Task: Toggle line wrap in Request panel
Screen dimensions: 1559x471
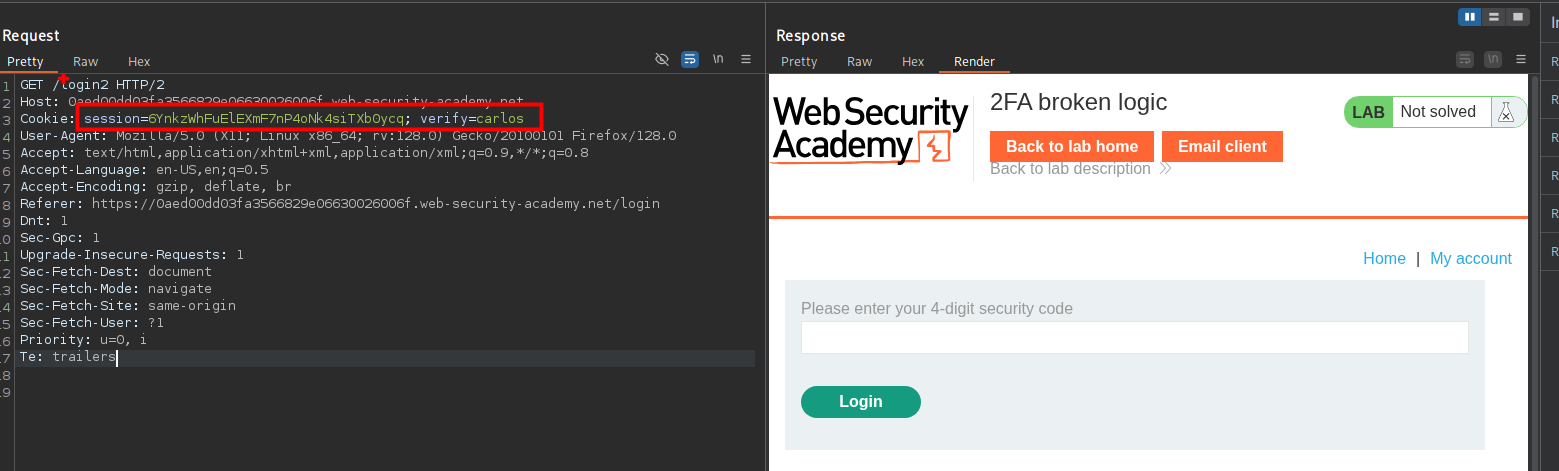Action: (x=690, y=60)
